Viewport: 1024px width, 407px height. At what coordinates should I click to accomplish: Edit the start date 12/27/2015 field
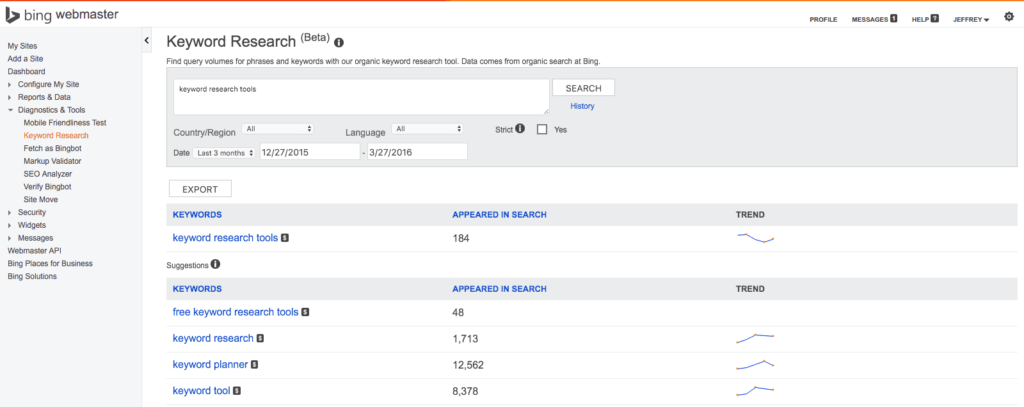[x=310, y=152]
